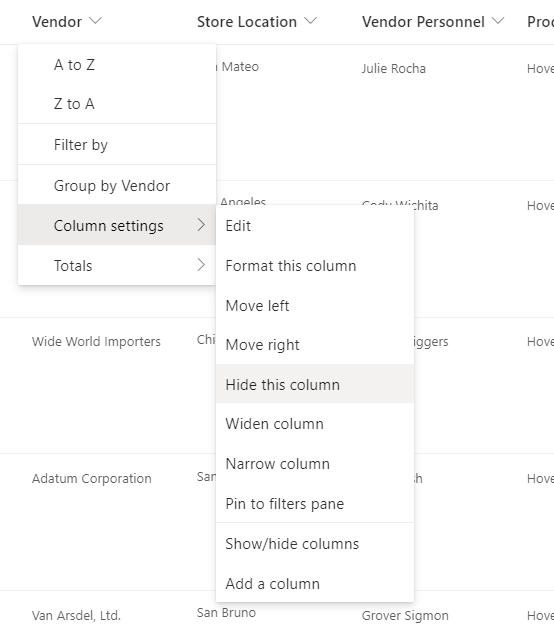Choose Group by Vendor
Image resolution: width=554 pixels, height=631 pixels.
pyautogui.click(x=117, y=186)
